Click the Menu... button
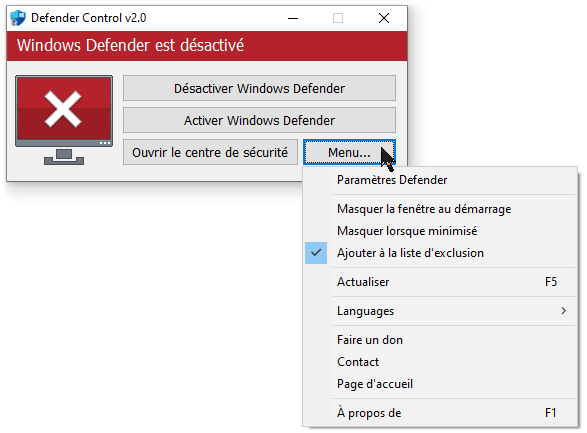Image resolution: width=587 pixels, height=433 pixels. 349,152
